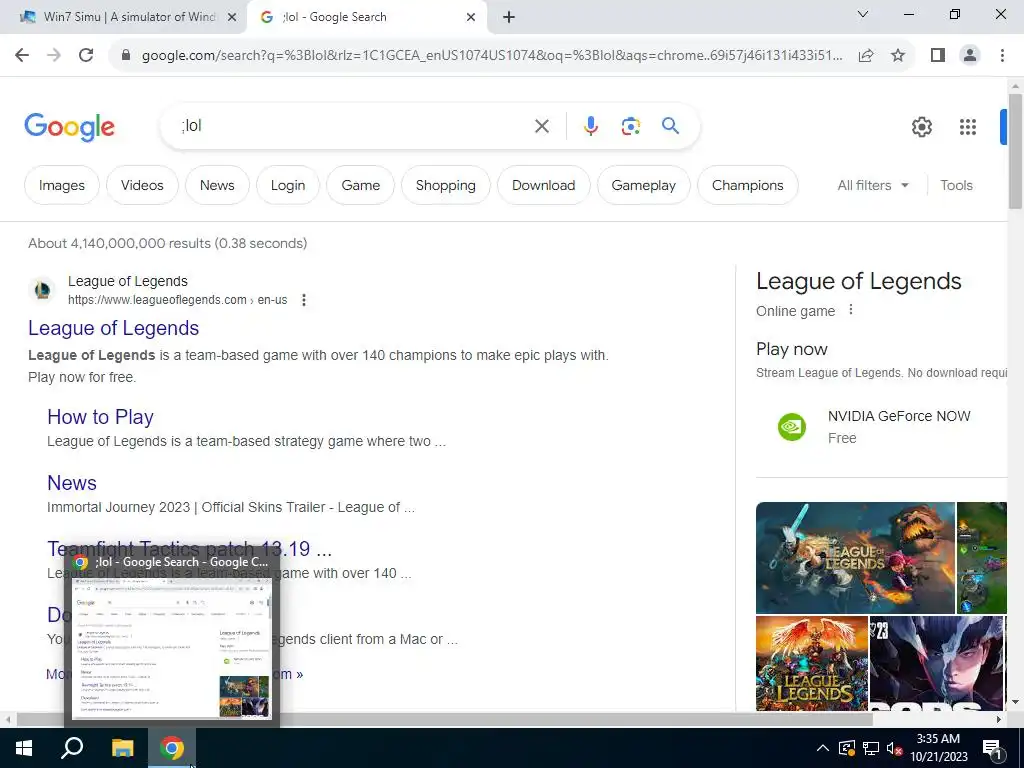Open the Windows Start menu

(x=24, y=748)
